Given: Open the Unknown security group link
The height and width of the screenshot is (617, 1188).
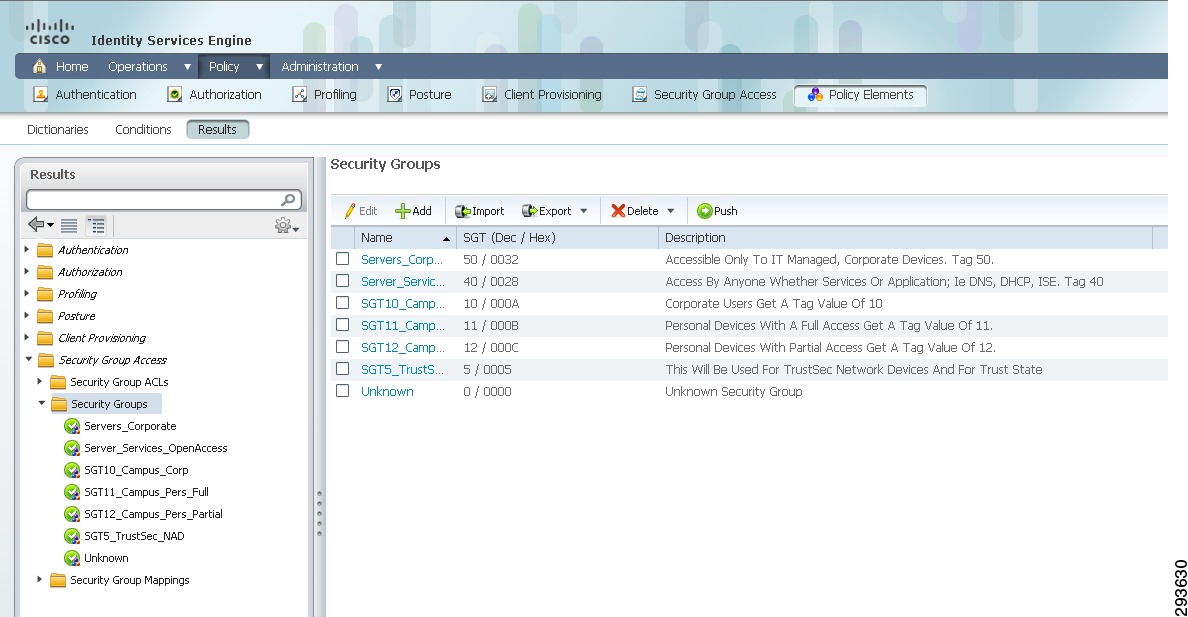Looking at the screenshot, I should click(x=387, y=391).
